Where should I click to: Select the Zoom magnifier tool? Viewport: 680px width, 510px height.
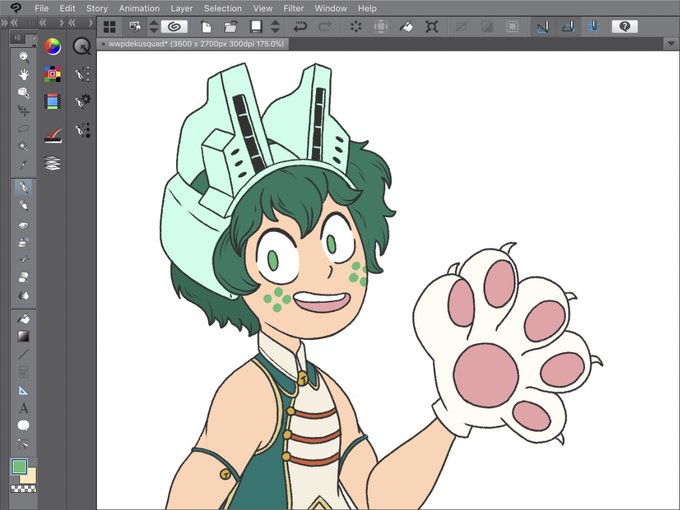tap(23, 56)
